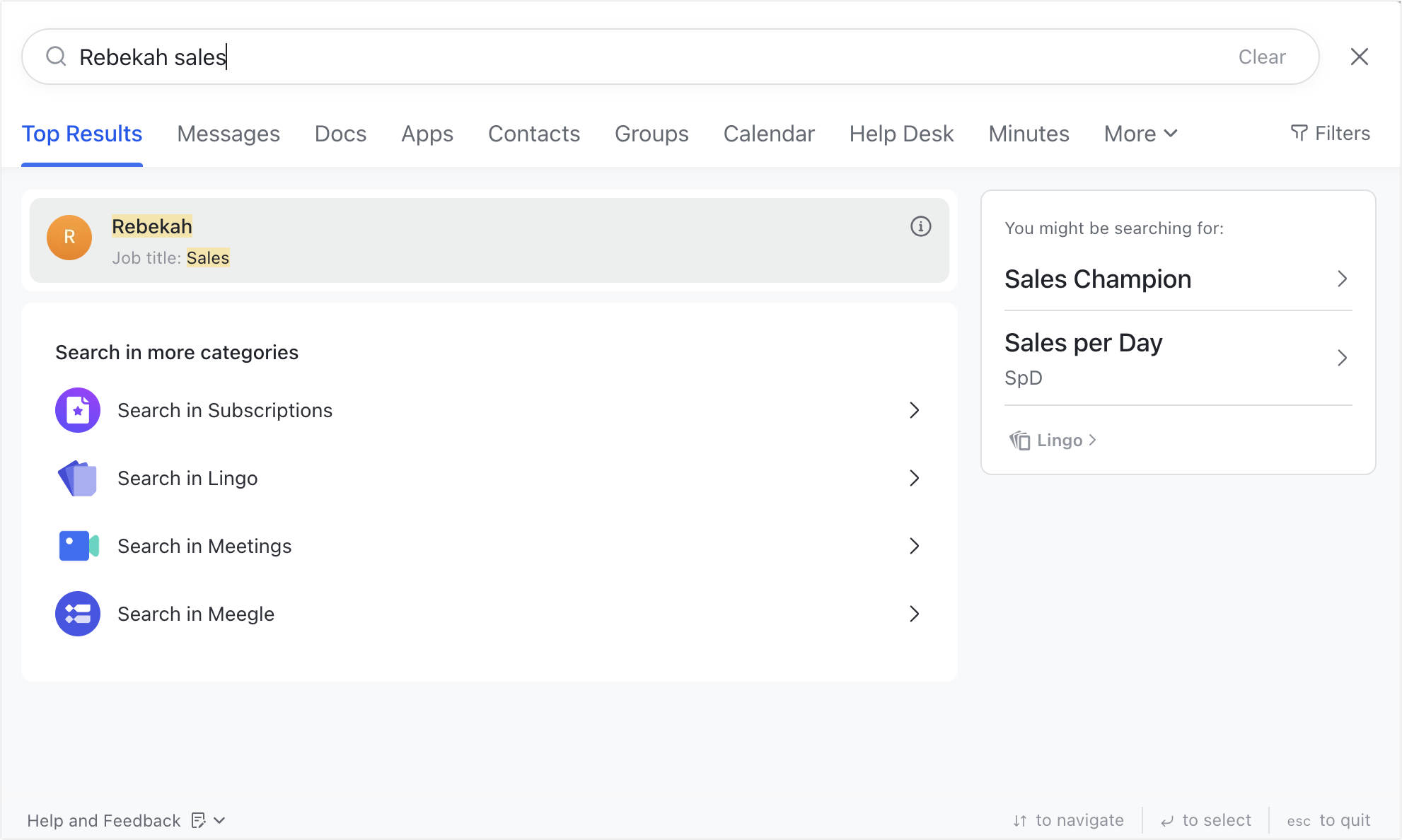Open Rebekah's profile info icon
Screen dimensions: 1402x840
920,226
